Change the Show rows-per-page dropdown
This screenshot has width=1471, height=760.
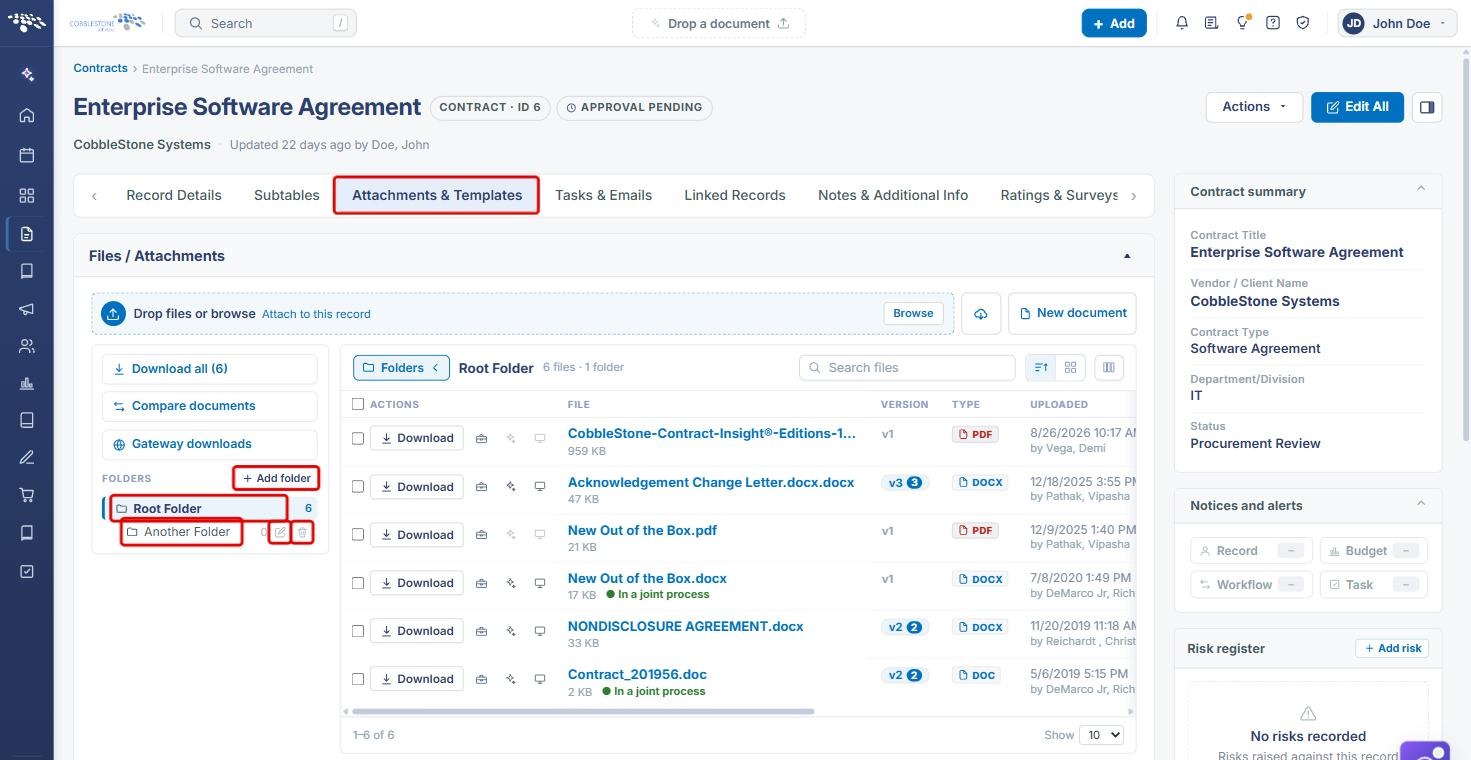[1103, 735]
